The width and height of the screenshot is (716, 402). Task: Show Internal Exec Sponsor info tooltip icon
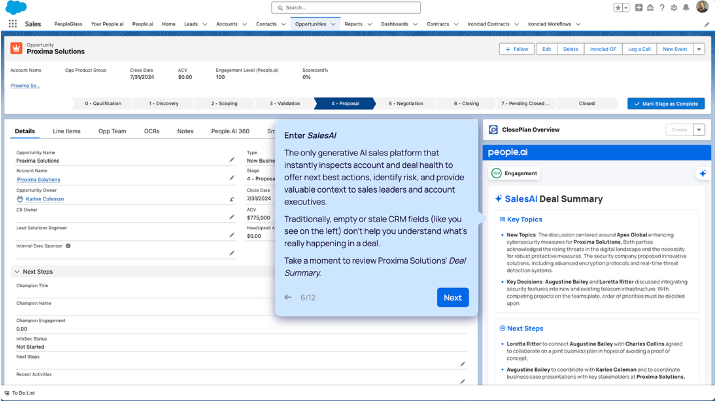tap(68, 246)
